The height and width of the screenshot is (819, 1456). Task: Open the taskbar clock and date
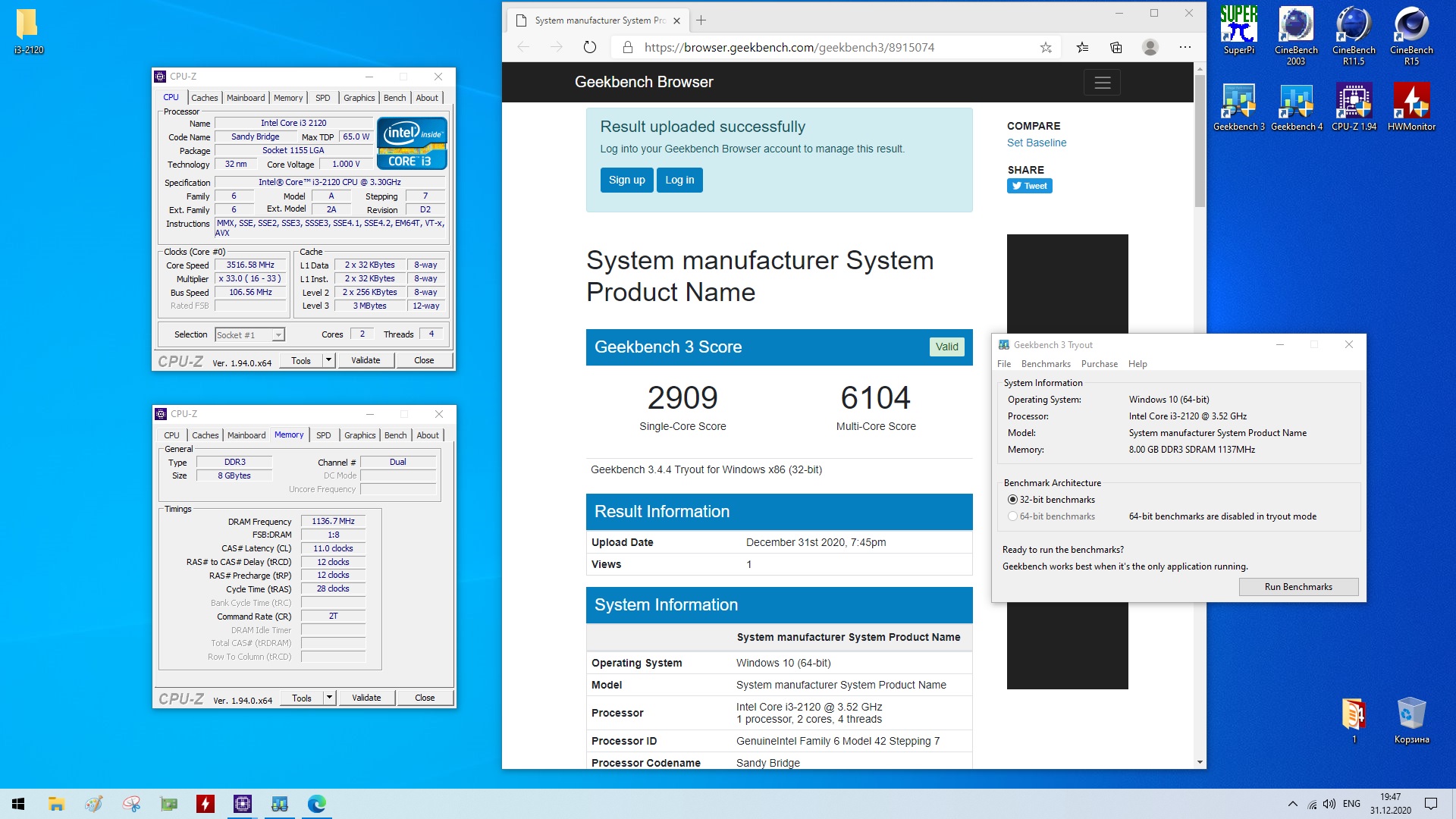tap(1390, 804)
